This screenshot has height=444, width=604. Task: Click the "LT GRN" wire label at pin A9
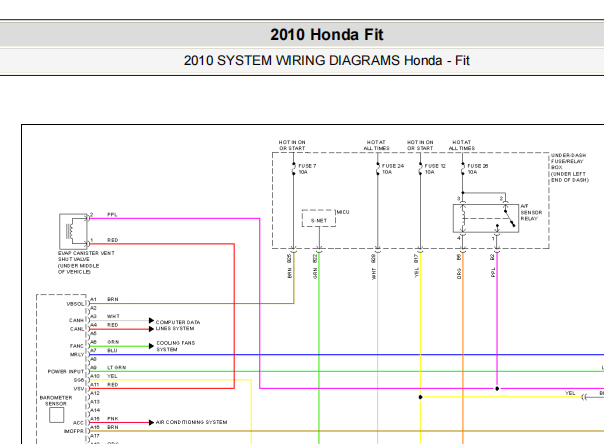click(116, 367)
